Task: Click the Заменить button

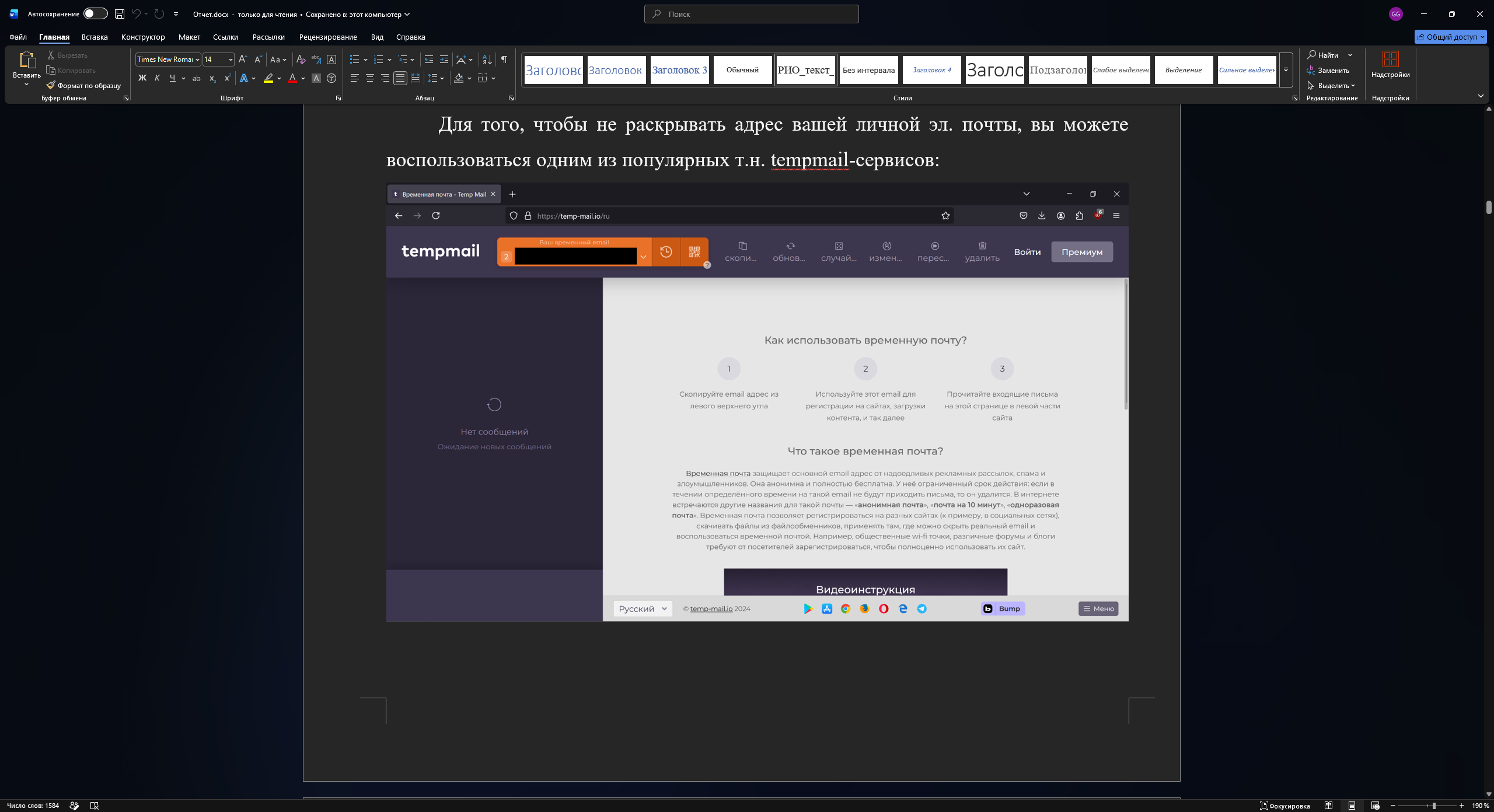Action: pyautogui.click(x=1328, y=71)
